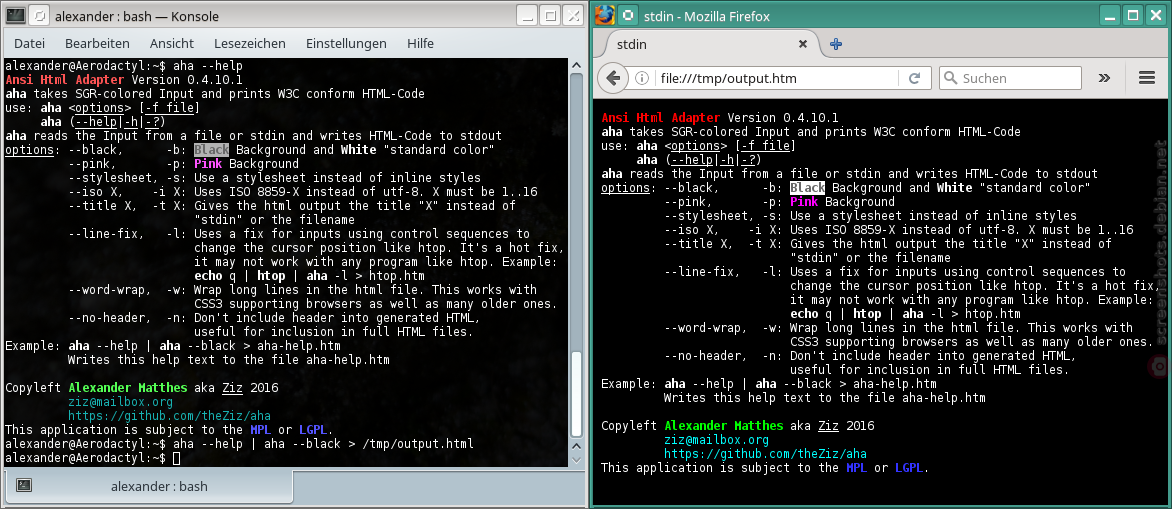Minimize the Konsole window
The height and width of the screenshot is (509, 1172).
pos(527,15)
